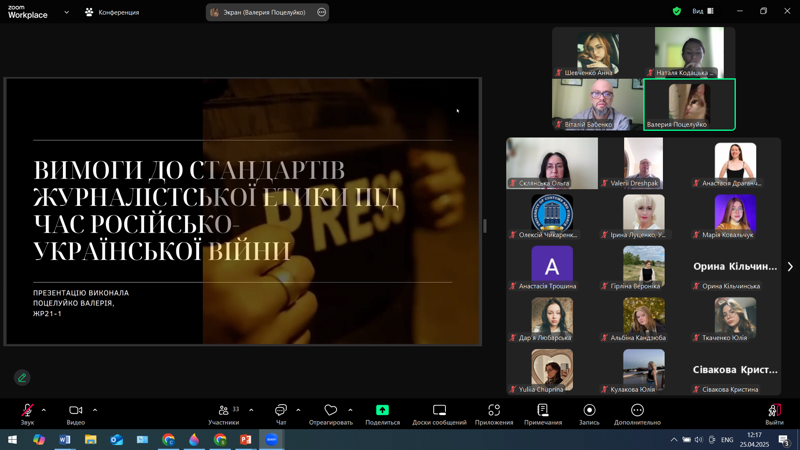The width and height of the screenshot is (800, 450).
Task: Open reactions with Отреагировать heart icon
Action: tap(331, 414)
